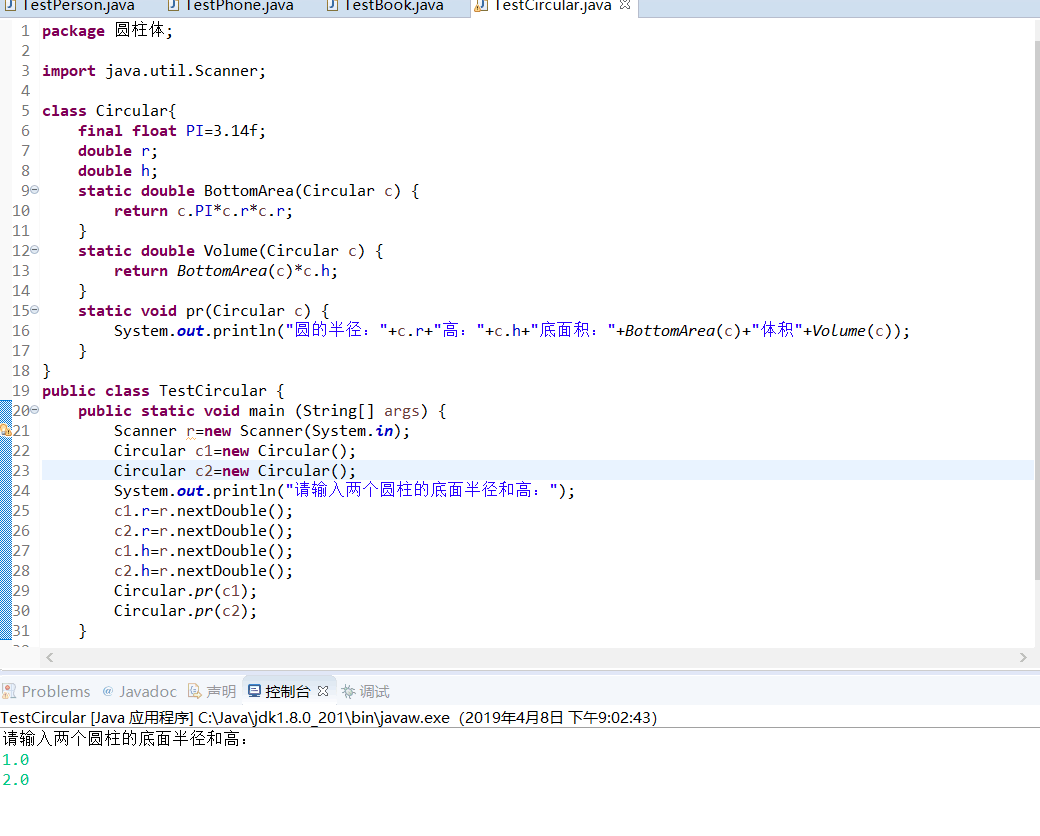Click the Scanner r=new Scanner line
Image resolution: width=1040 pixels, height=836 pixels.
262,431
